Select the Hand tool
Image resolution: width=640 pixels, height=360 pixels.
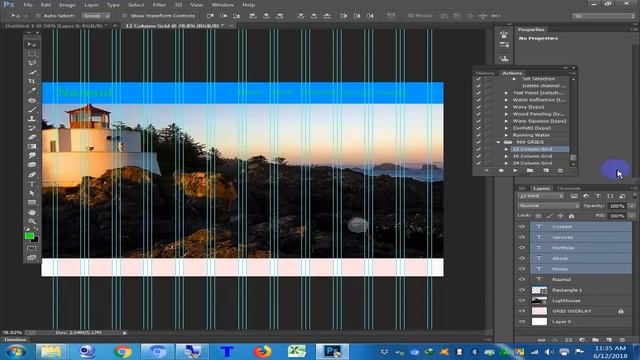click(x=32, y=212)
